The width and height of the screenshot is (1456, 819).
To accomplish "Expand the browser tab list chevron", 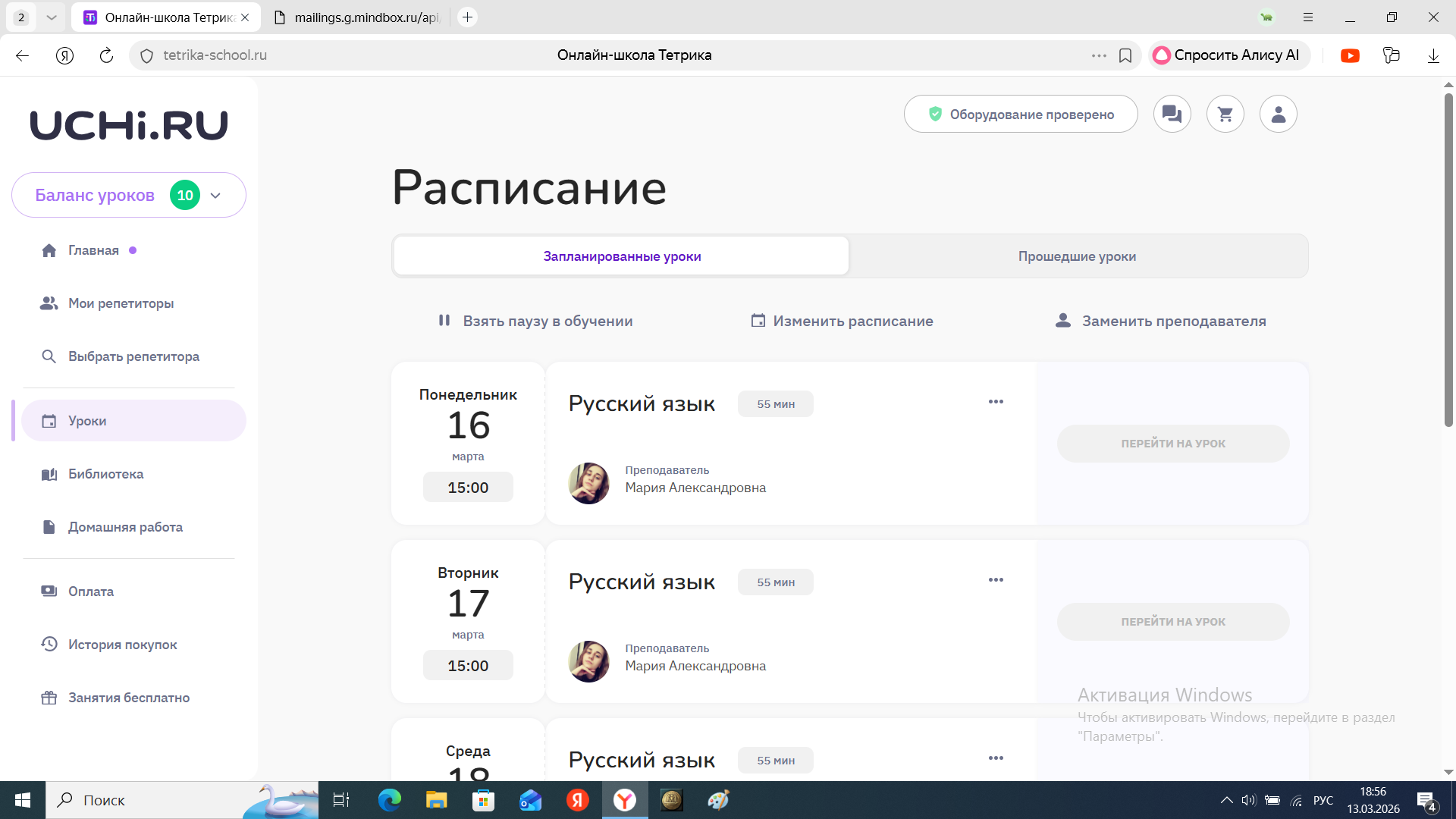I will click(x=52, y=17).
